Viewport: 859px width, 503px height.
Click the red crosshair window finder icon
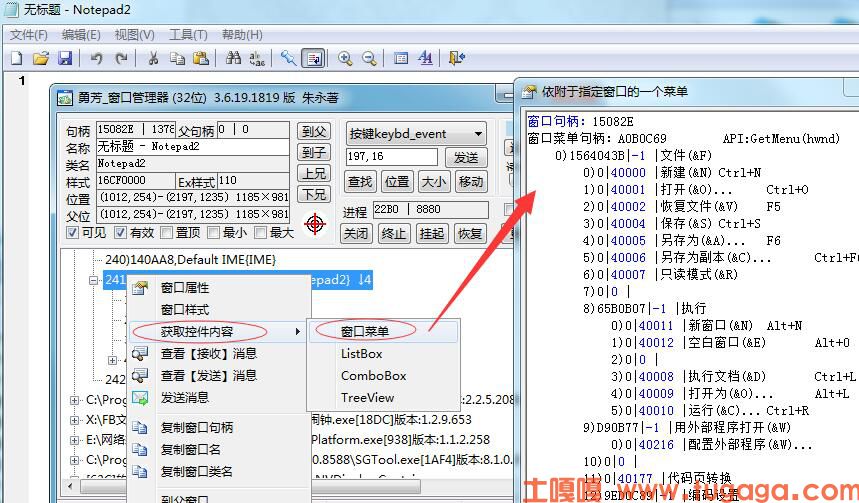click(315, 224)
